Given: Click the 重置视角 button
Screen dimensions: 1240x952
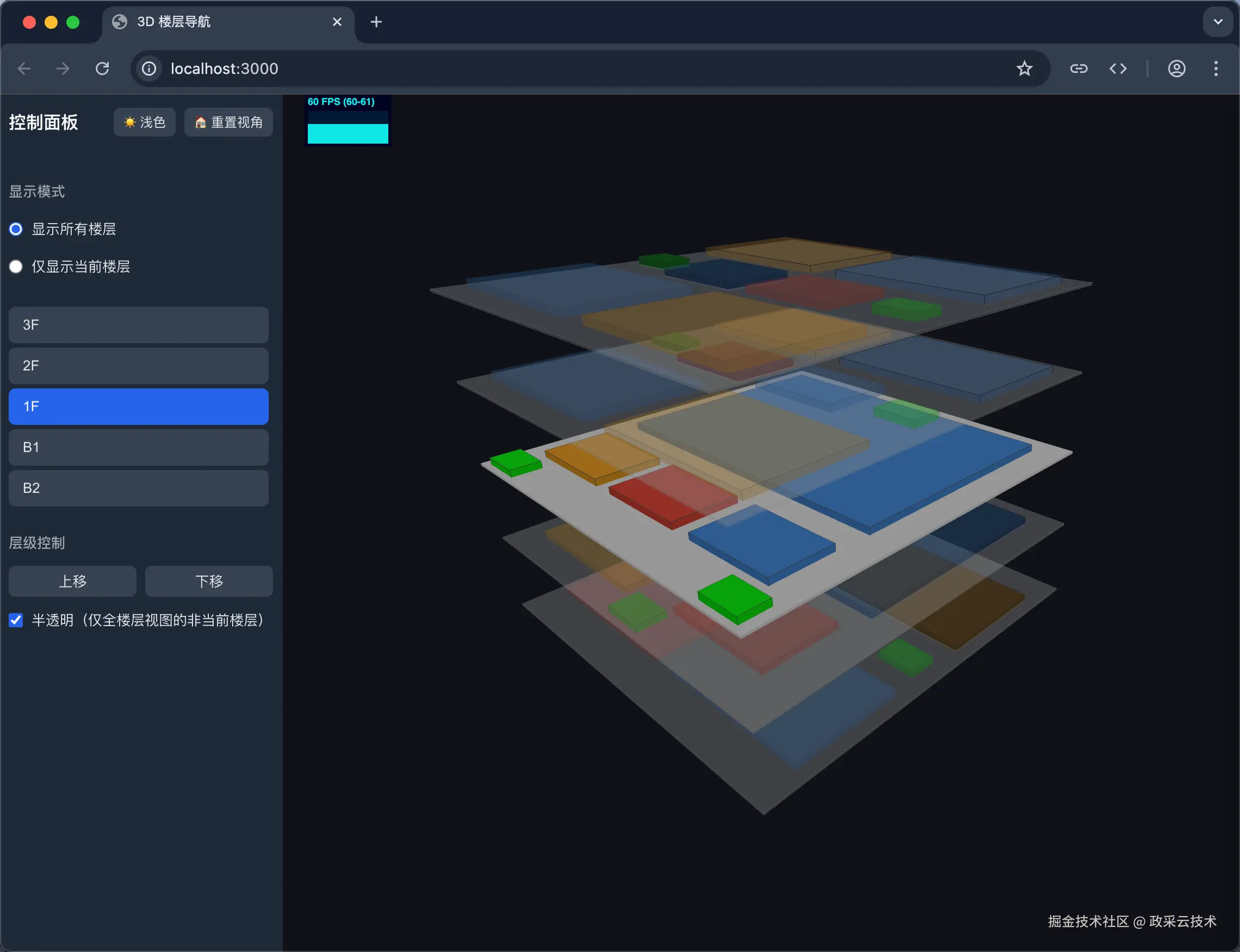Looking at the screenshot, I should point(228,122).
